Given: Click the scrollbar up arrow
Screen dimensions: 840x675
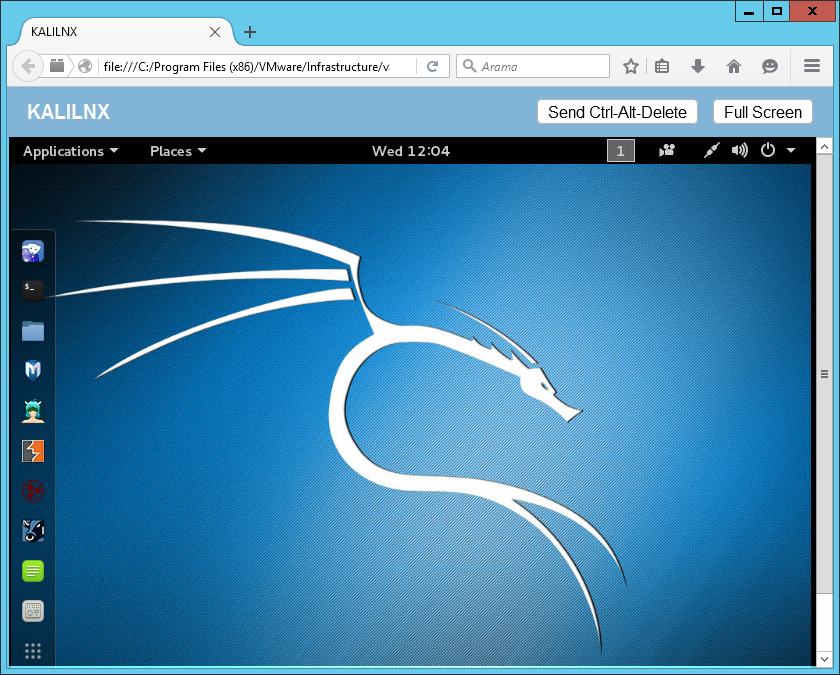Looking at the screenshot, I should point(824,146).
